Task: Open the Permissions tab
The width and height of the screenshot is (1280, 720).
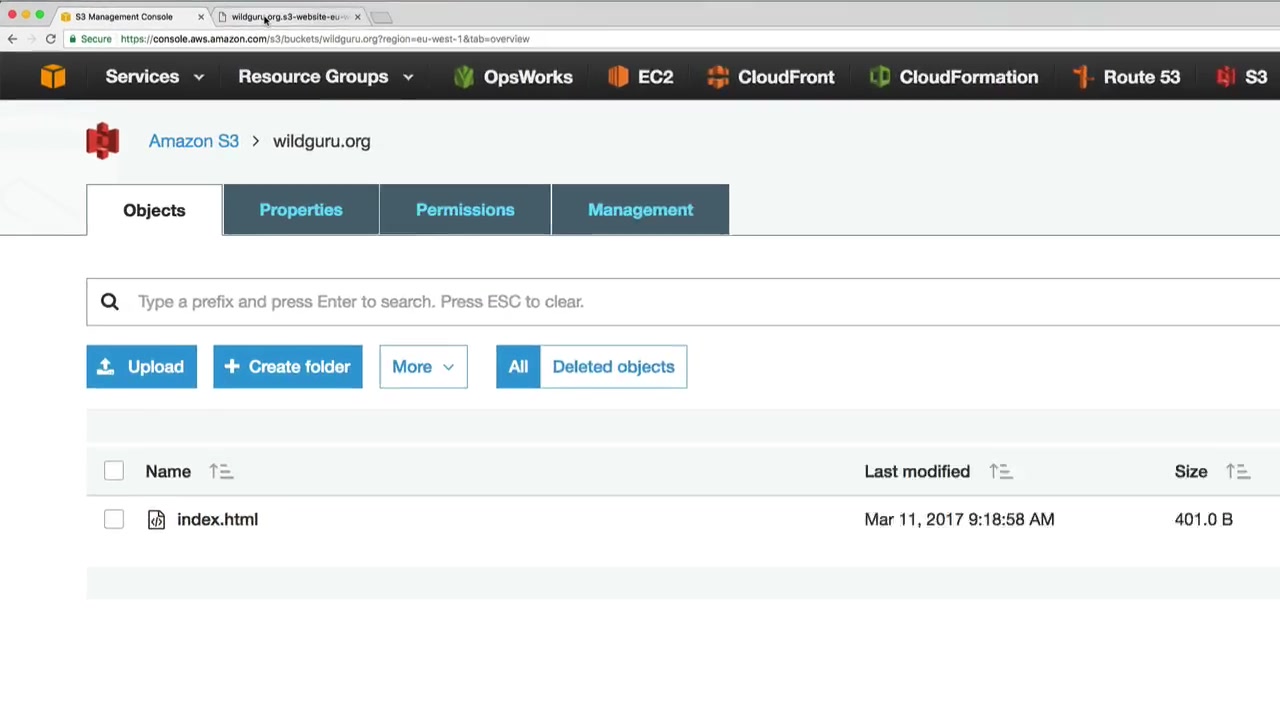Action: [x=465, y=210]
